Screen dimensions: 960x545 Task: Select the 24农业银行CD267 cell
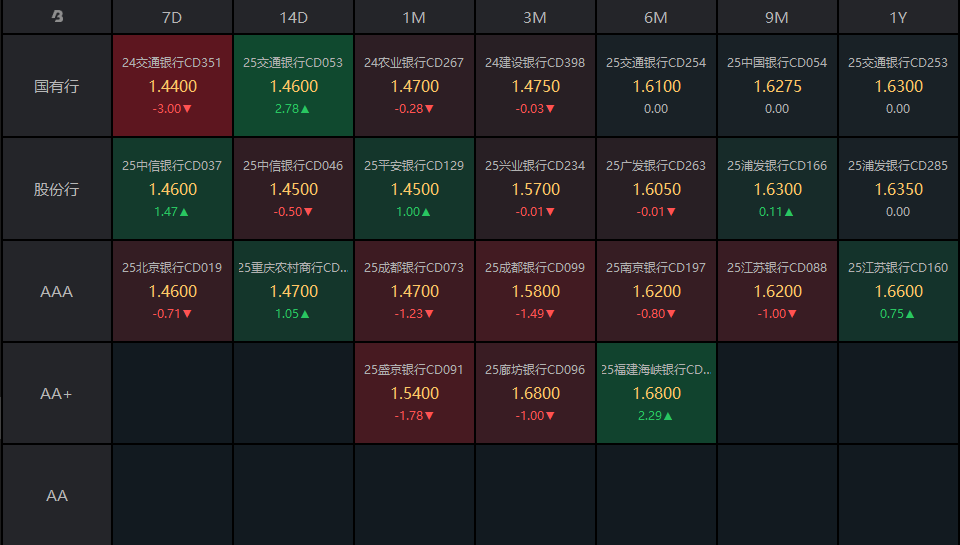tap(414, 86)
